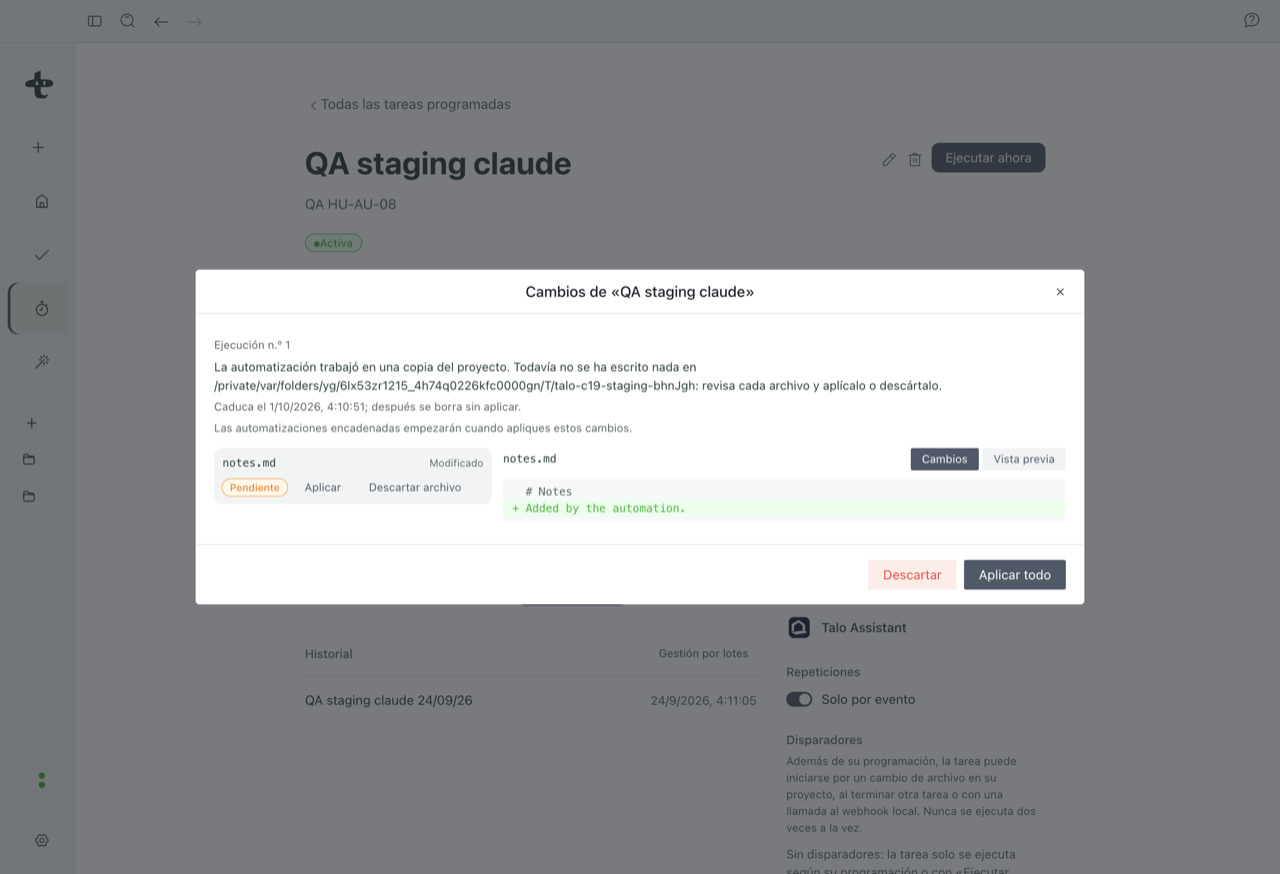Select the Cambios tab
Viewport: 1280px width, 874px height.
pyautogui.click(x=944, y=459)
